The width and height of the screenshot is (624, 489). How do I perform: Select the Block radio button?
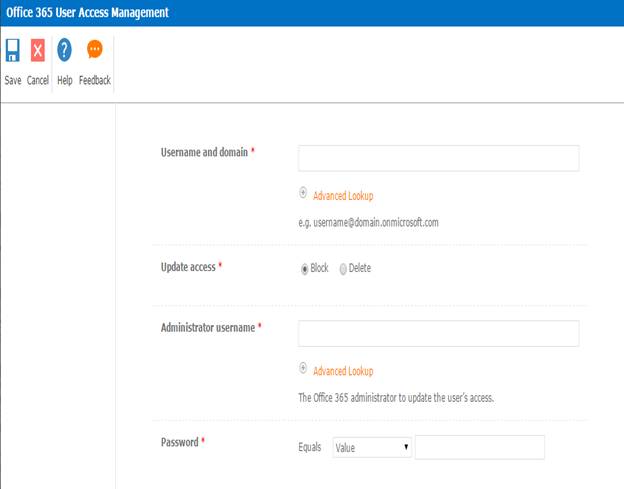(x=305, y=268)
